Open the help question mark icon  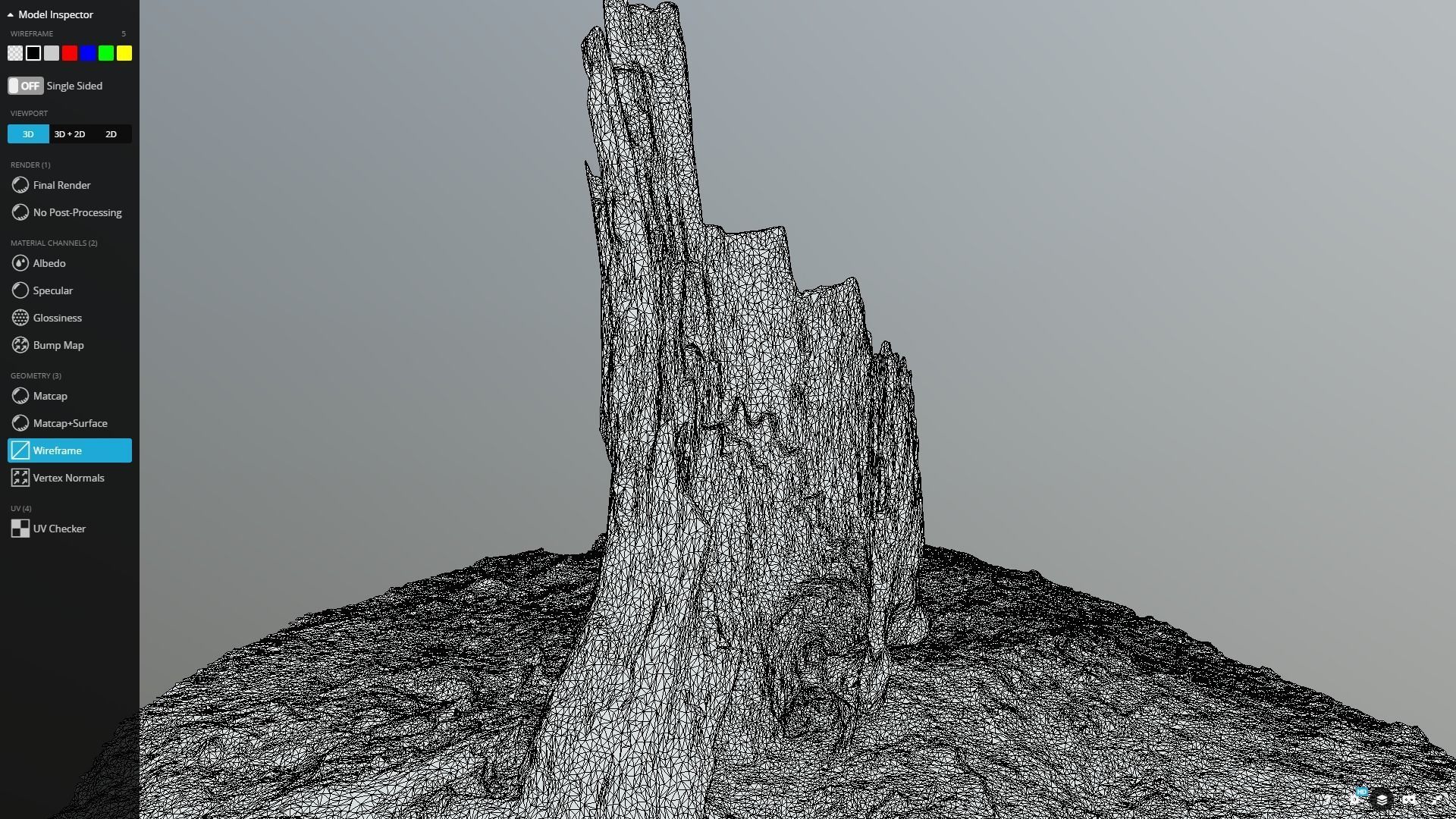click(1328, 799)
